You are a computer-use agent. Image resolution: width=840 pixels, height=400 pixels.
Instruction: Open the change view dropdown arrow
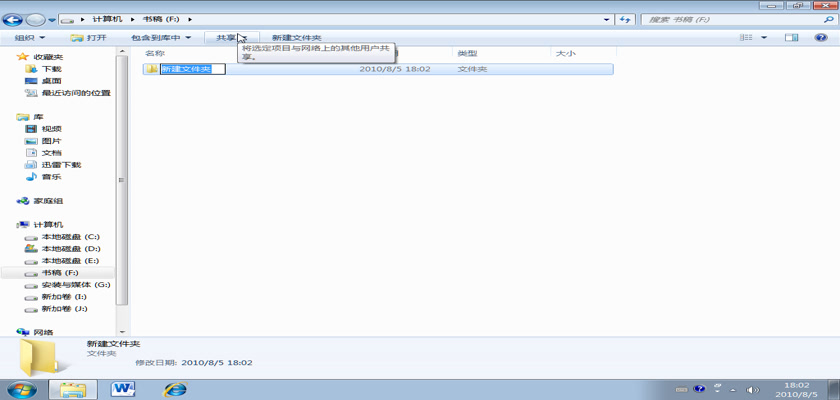(764, 37)
